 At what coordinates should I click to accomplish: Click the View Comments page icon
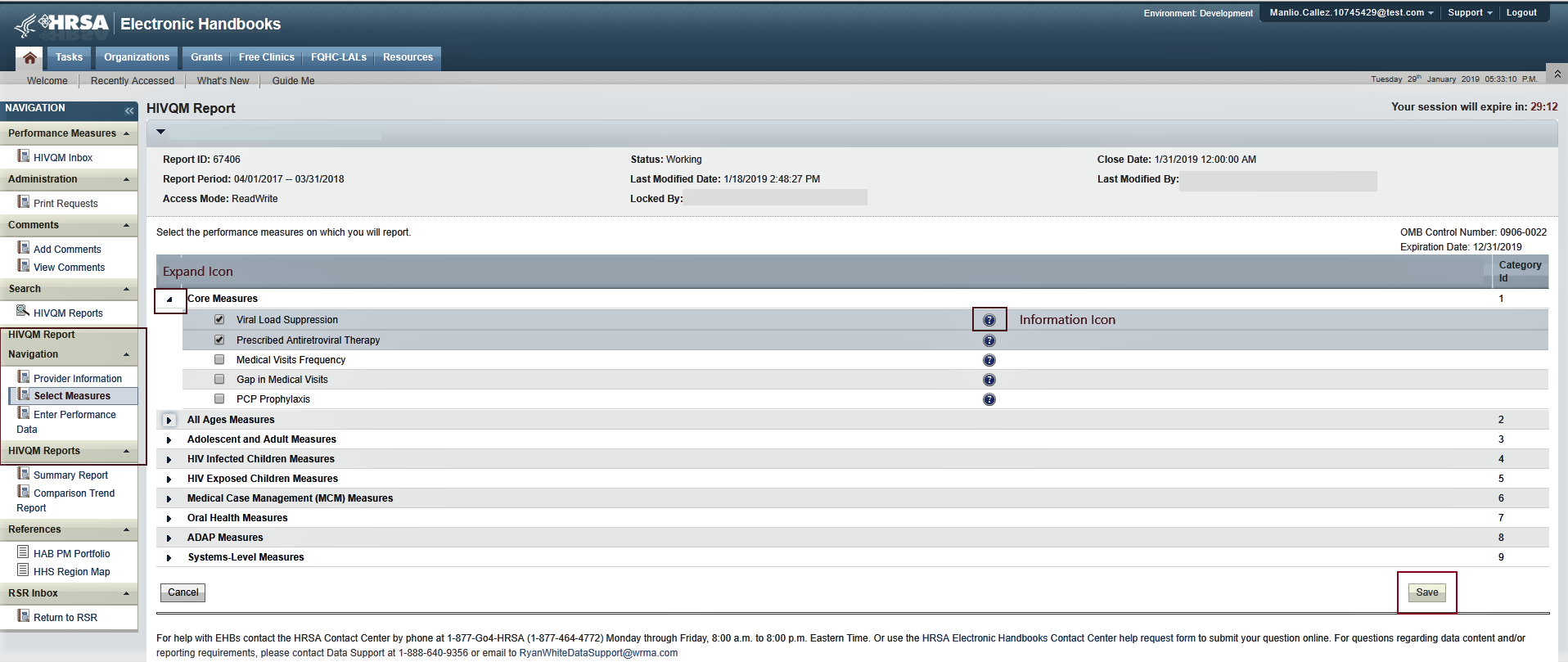pos(24,266)
